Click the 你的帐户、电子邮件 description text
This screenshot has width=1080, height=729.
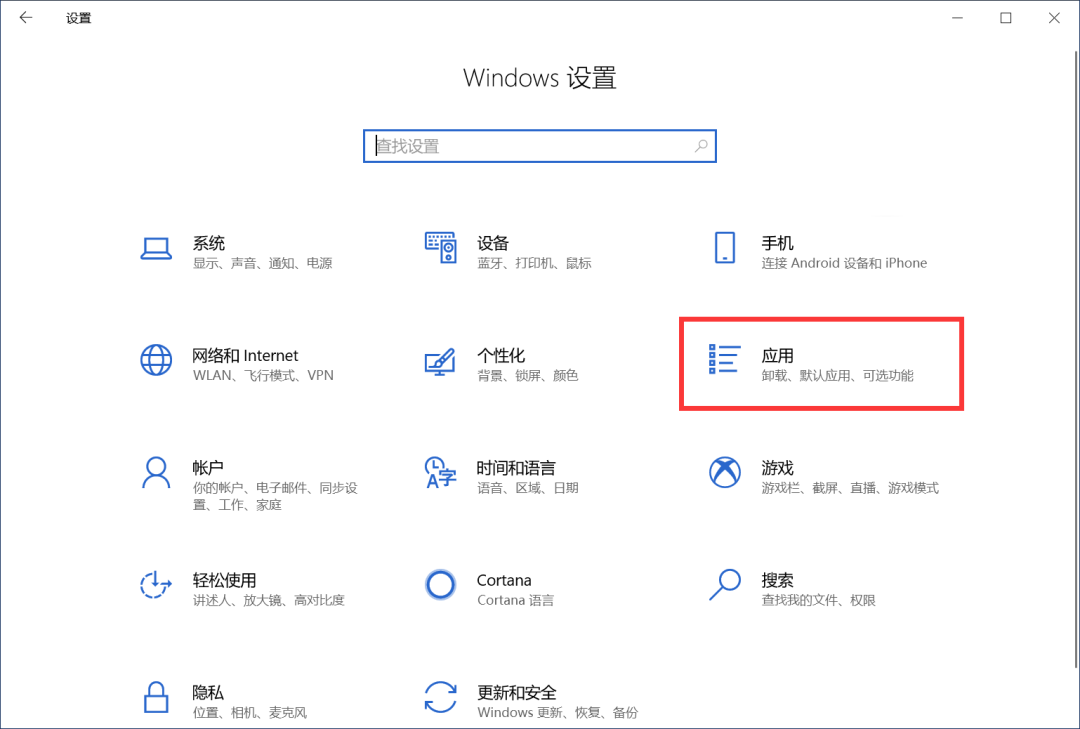tap(275, 496)
